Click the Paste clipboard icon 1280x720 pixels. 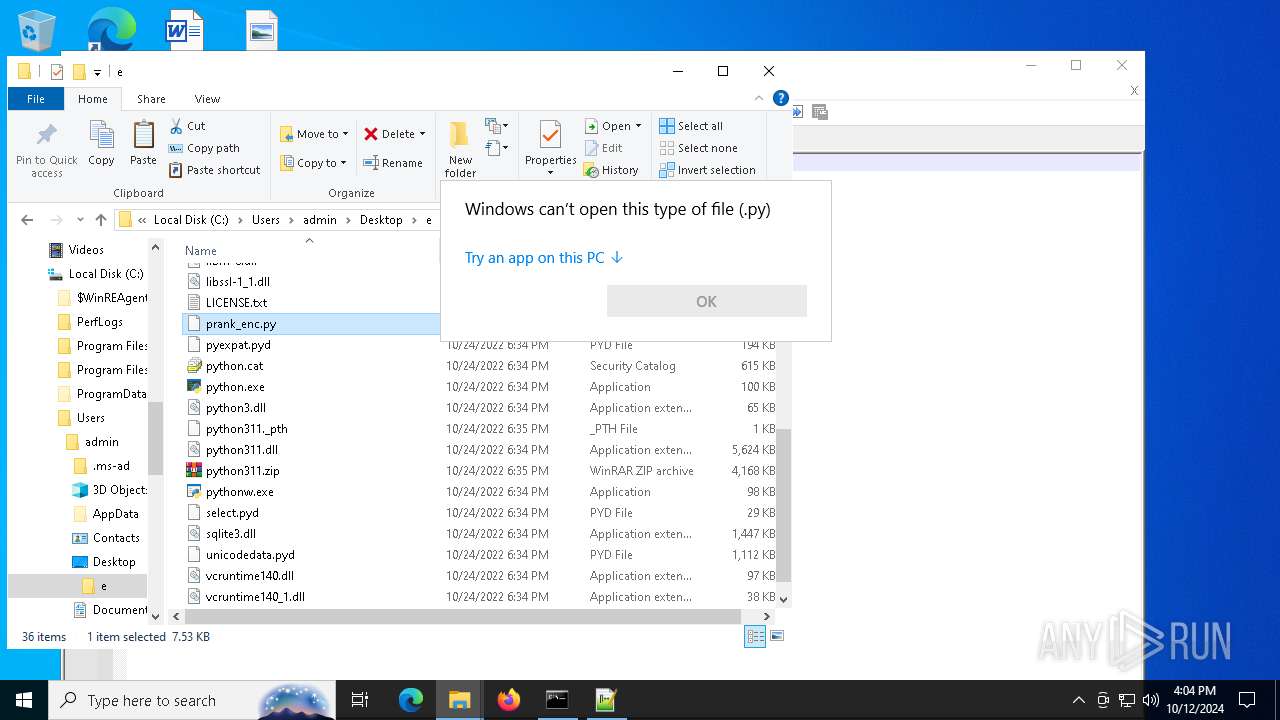pyautogui.click(x=143, y=136)
